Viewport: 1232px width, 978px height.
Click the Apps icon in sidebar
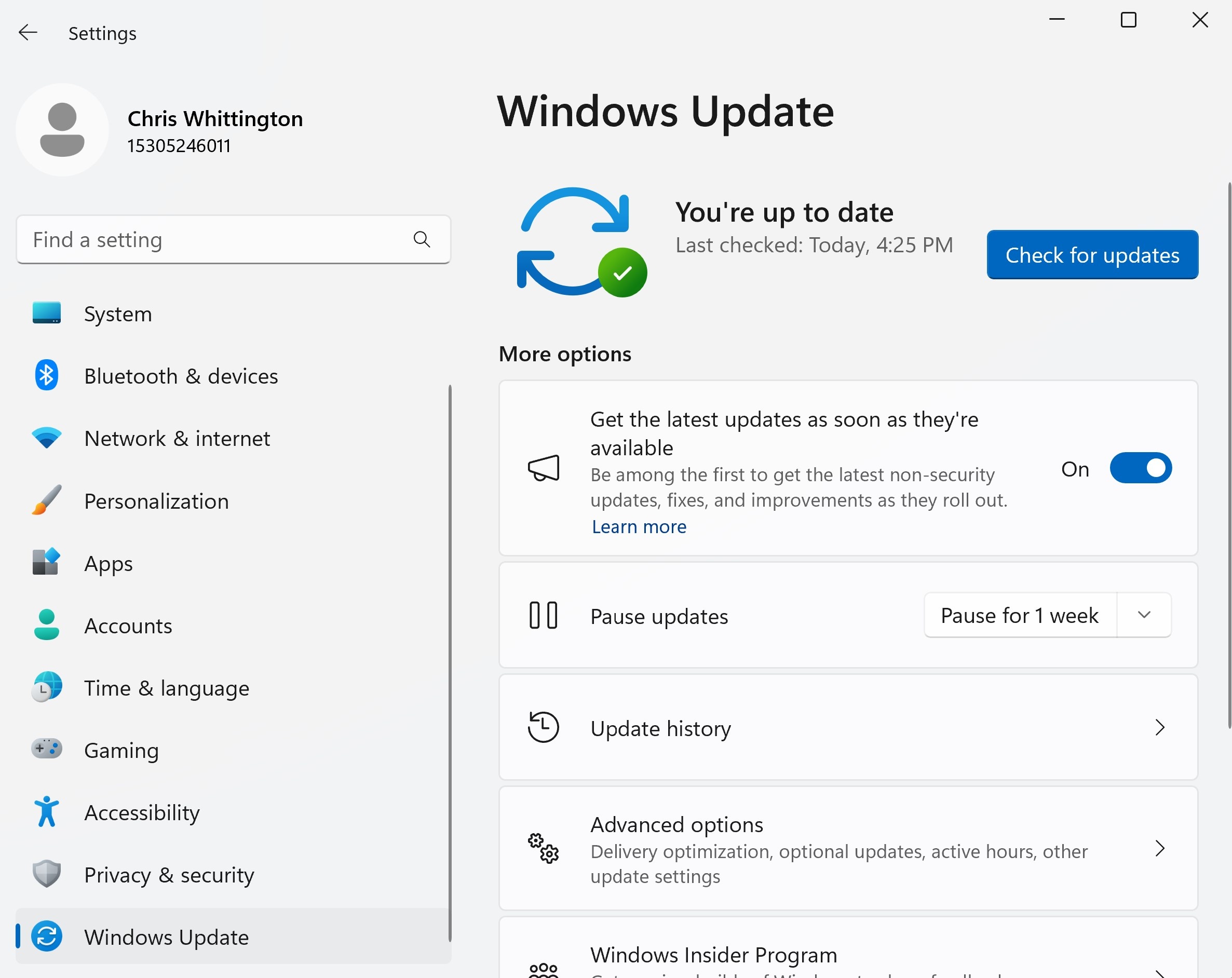(x=46, y=562)
